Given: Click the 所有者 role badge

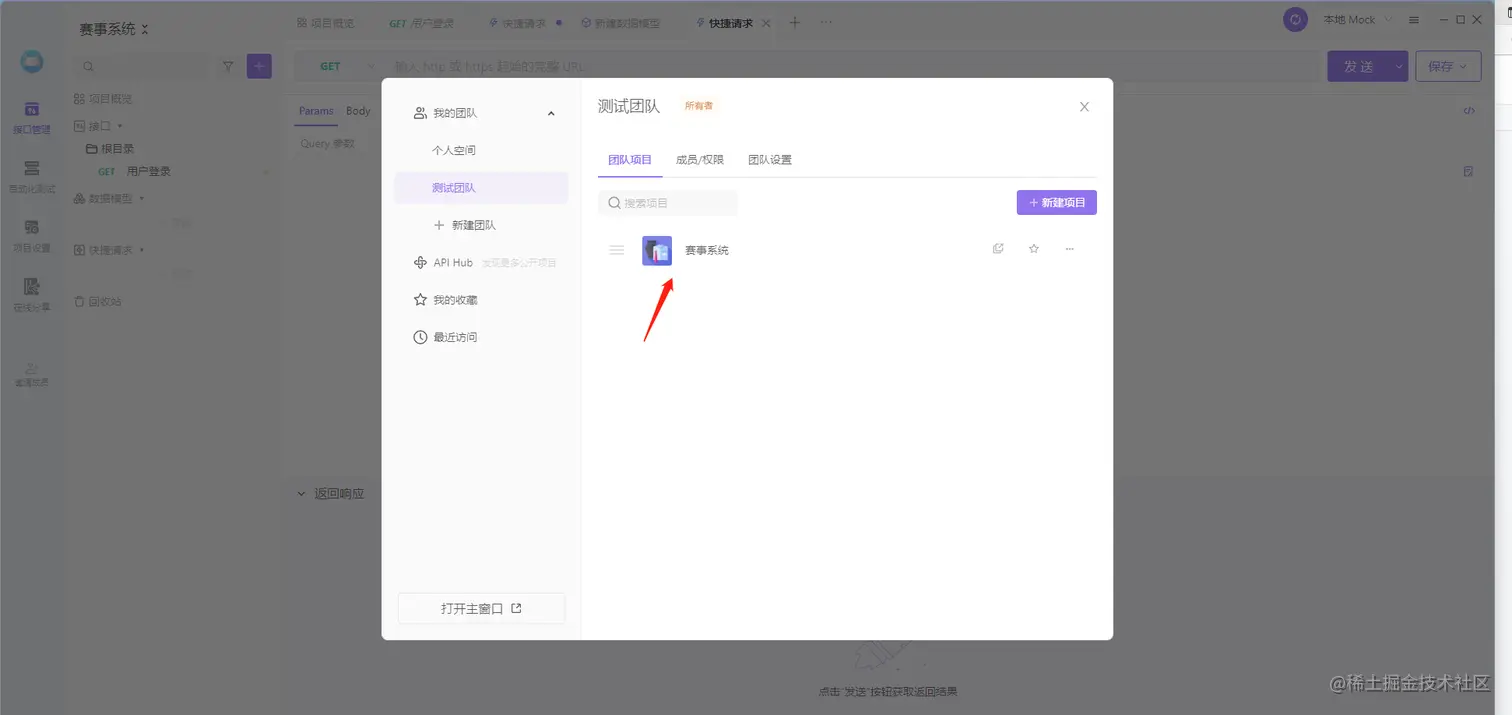Looking at the screenshot, I should pyautogui.click(x=699, y=106).
